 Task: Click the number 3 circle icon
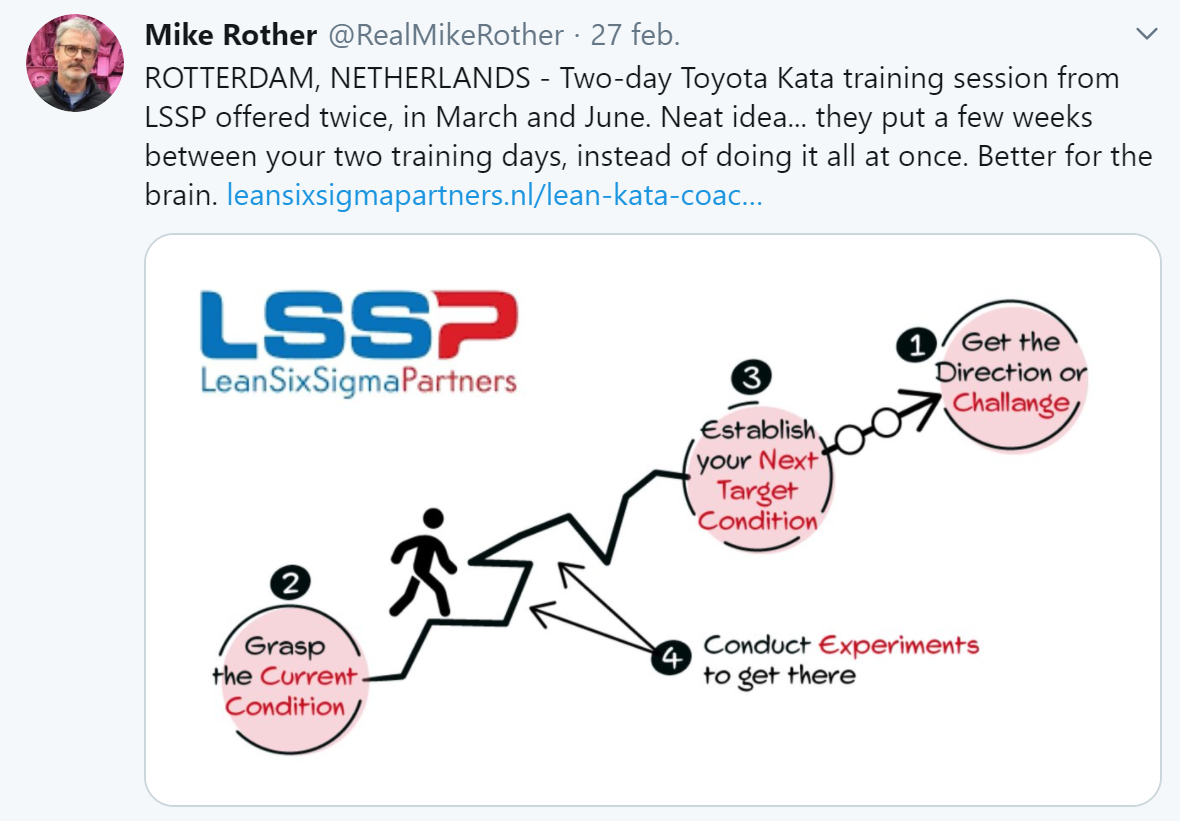[x=751, y=376]
